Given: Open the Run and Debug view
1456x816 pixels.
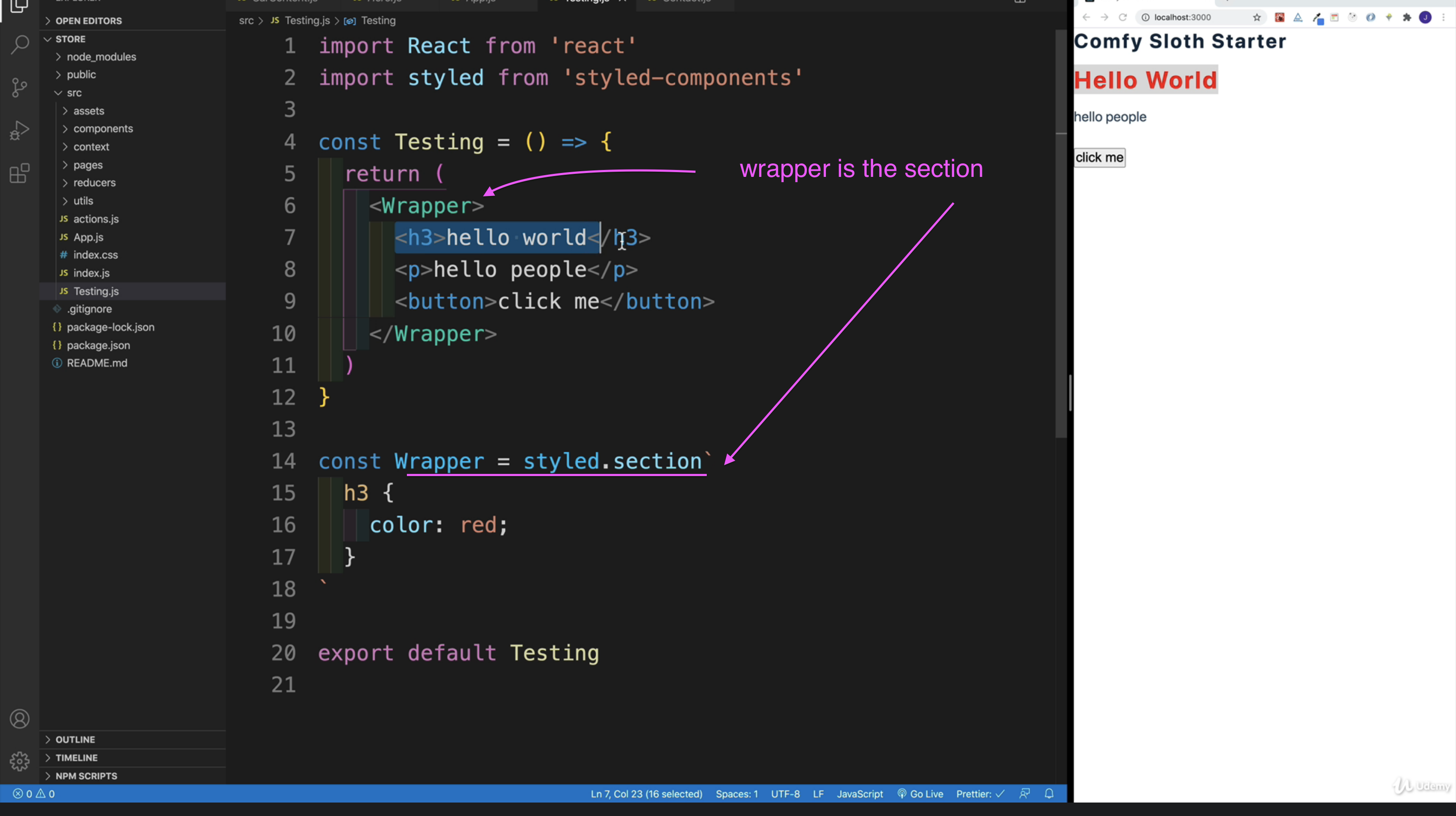Looking at the screenshot, I should click(20, 130).
